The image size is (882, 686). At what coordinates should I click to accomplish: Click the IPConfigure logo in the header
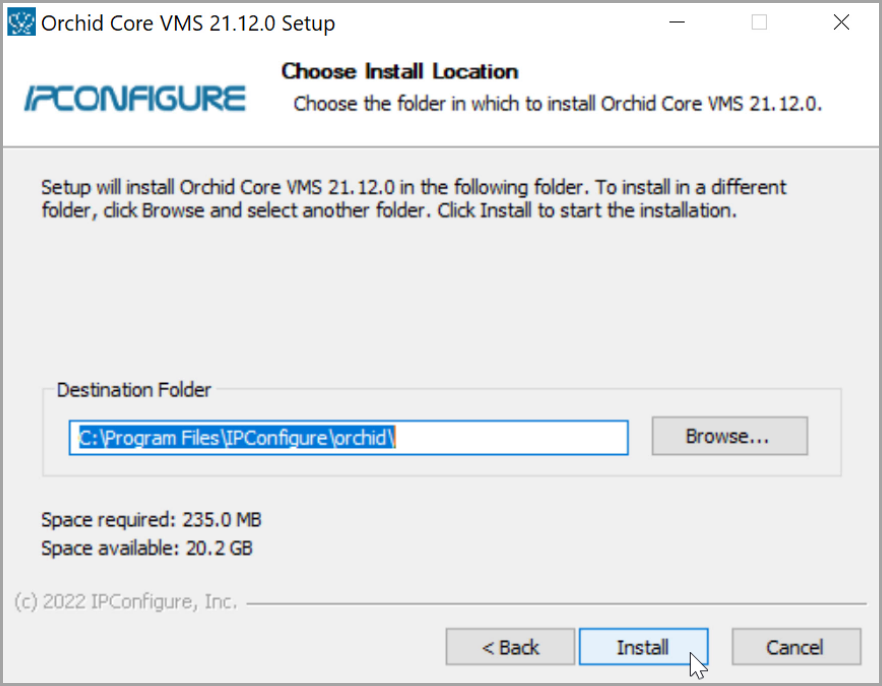[x=134, y=98]
